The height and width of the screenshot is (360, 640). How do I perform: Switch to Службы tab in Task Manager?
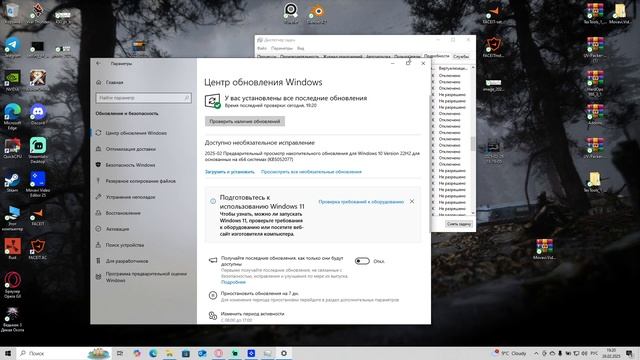tap(461, 56)
